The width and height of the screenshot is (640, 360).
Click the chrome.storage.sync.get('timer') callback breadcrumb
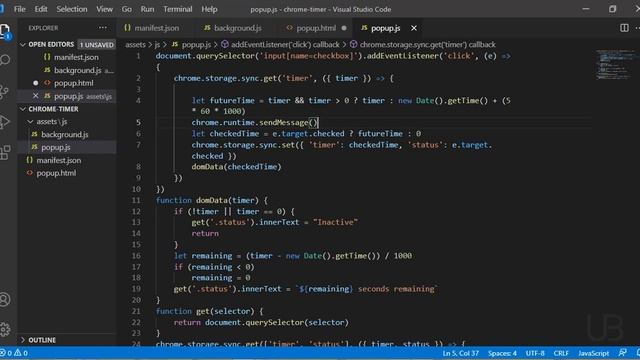click(x=422, y=44)
